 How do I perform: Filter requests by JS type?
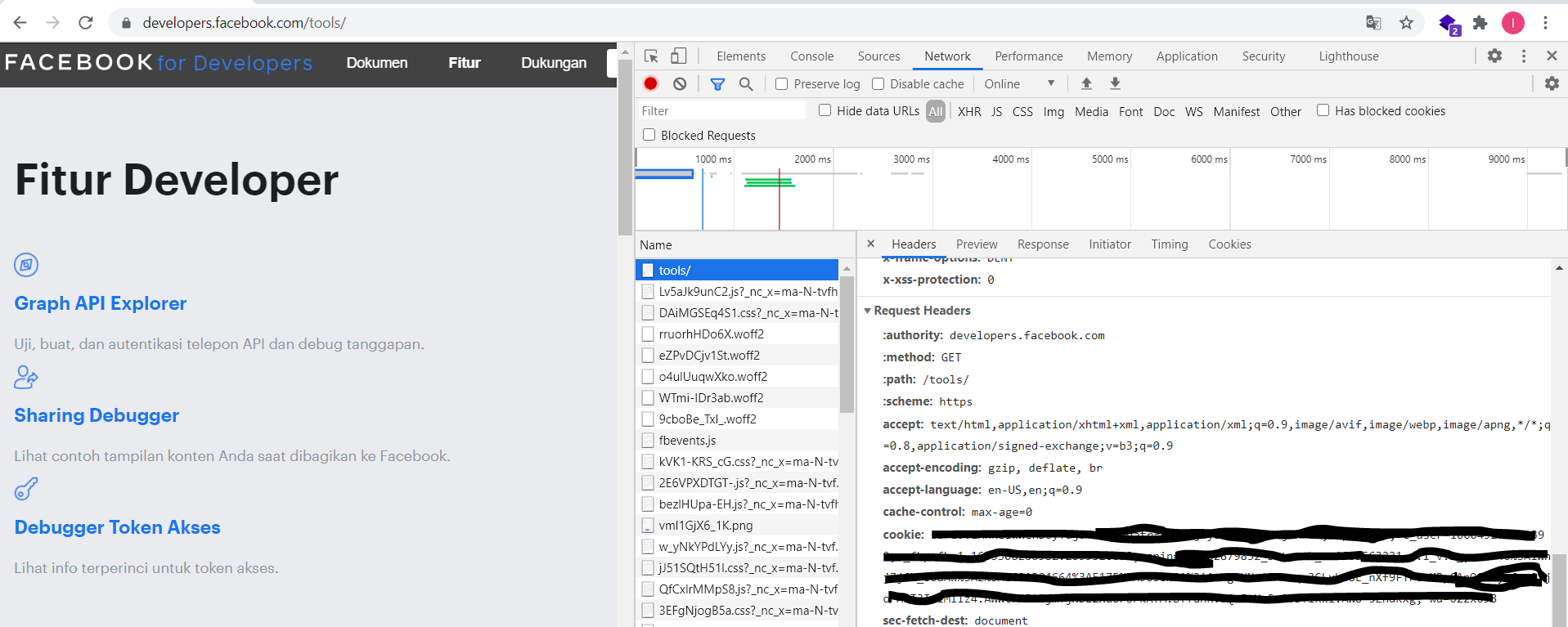coord(996,111)
